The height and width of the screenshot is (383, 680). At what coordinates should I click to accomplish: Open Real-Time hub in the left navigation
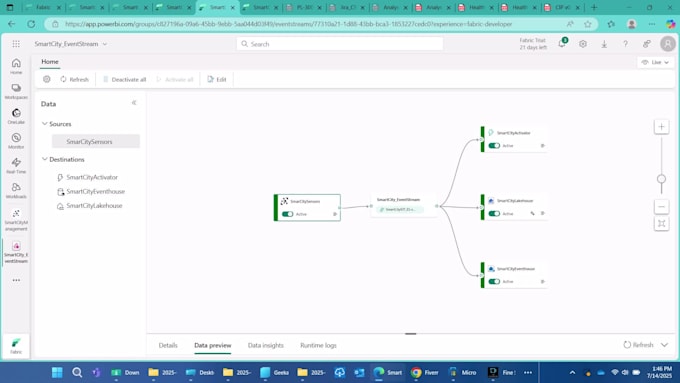[16, 166]
